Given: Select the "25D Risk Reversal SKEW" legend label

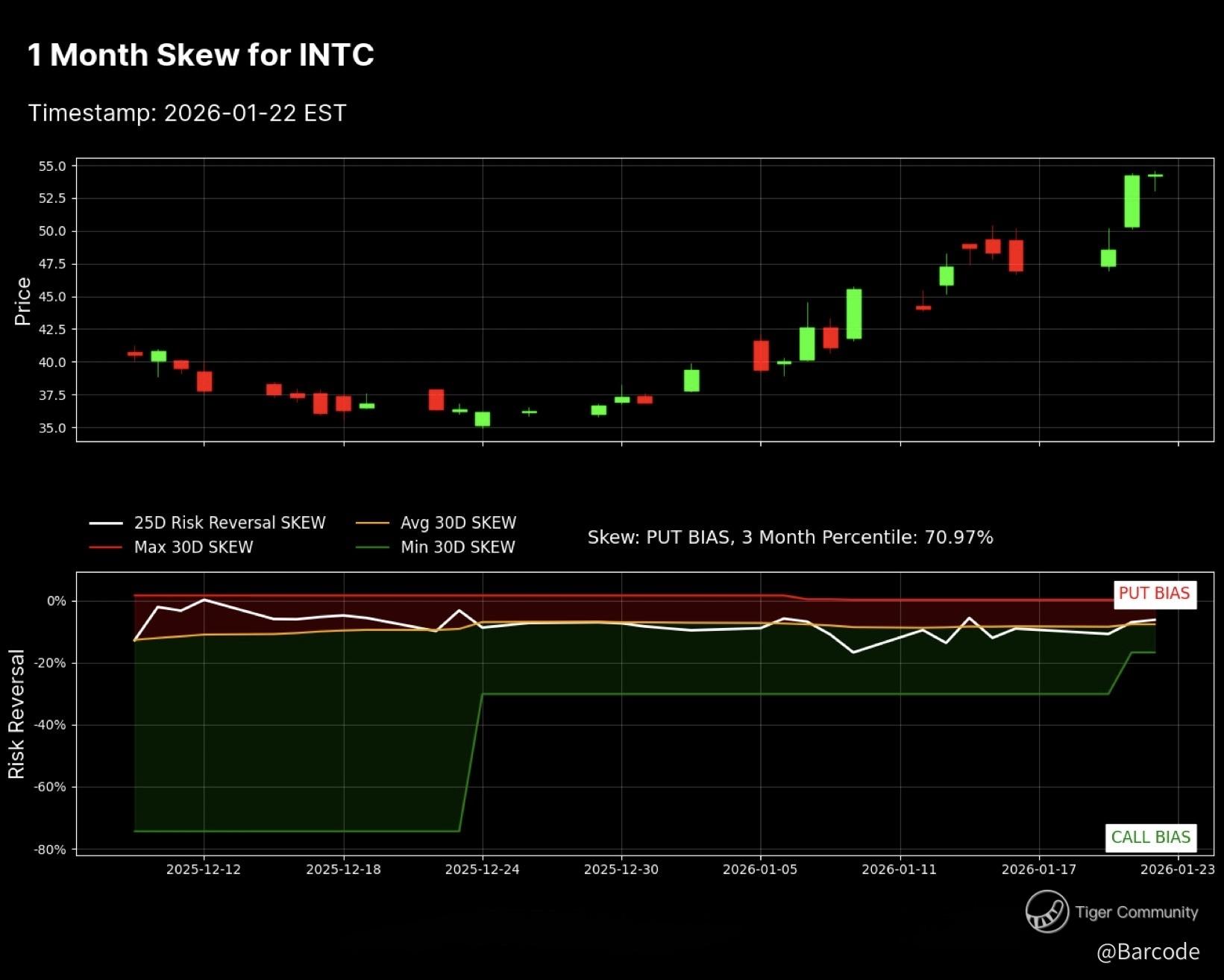Looking at the screenshot, I should (x=230, y=523).
